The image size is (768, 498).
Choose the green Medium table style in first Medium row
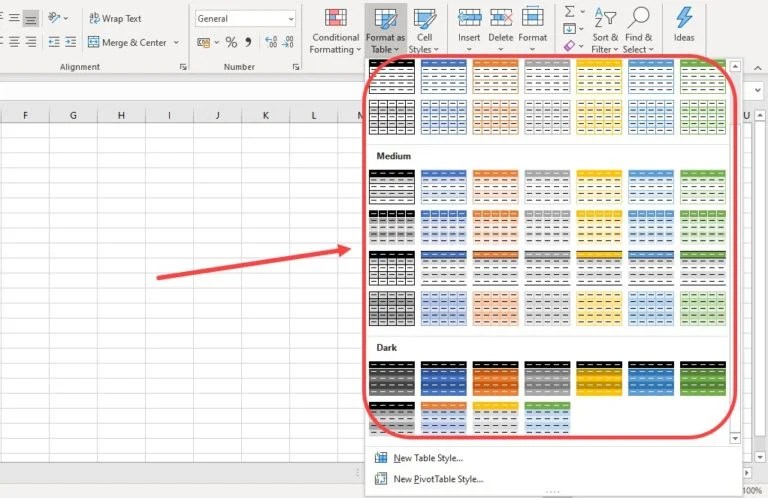click(702, 187)
